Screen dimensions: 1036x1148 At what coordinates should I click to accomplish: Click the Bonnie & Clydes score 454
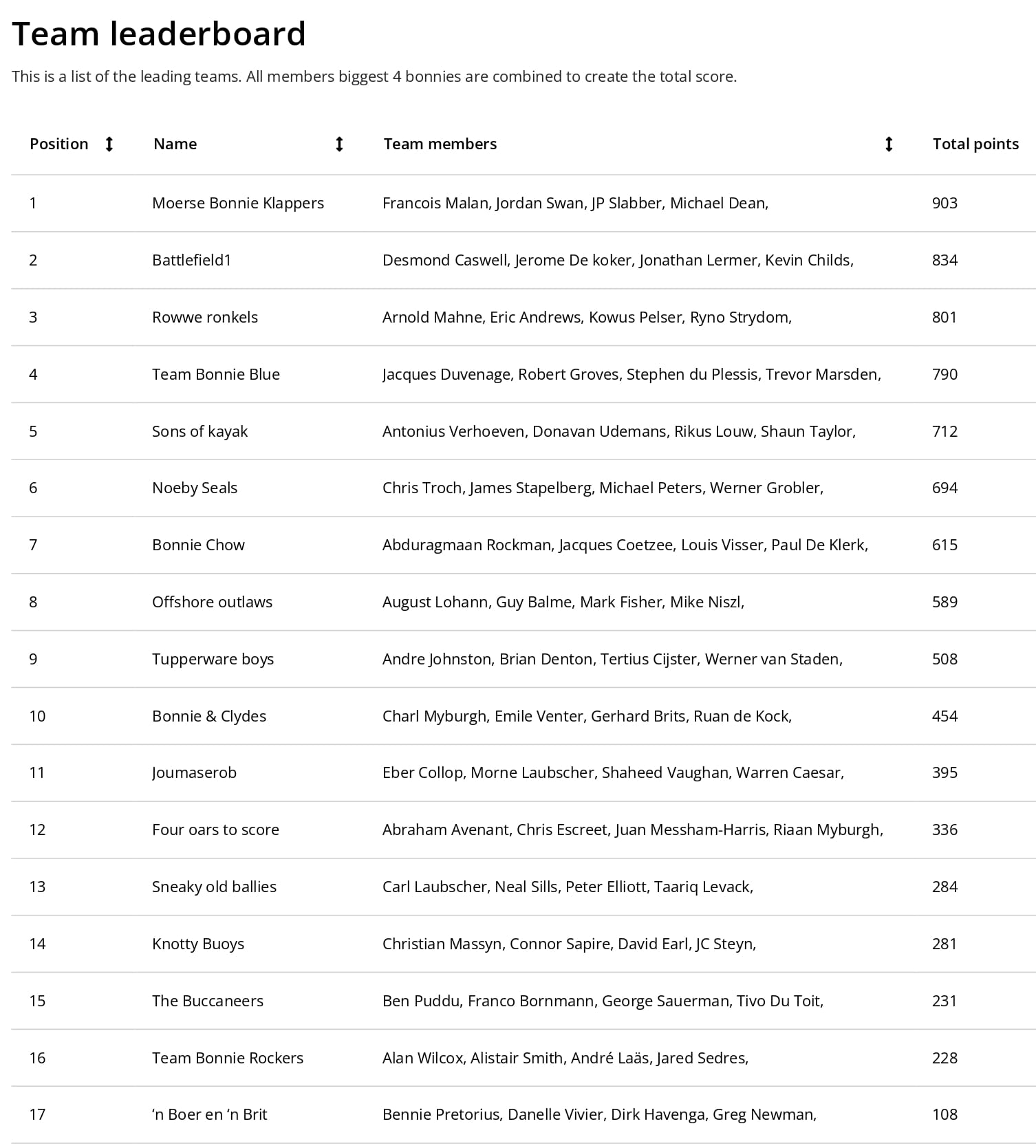945,716
